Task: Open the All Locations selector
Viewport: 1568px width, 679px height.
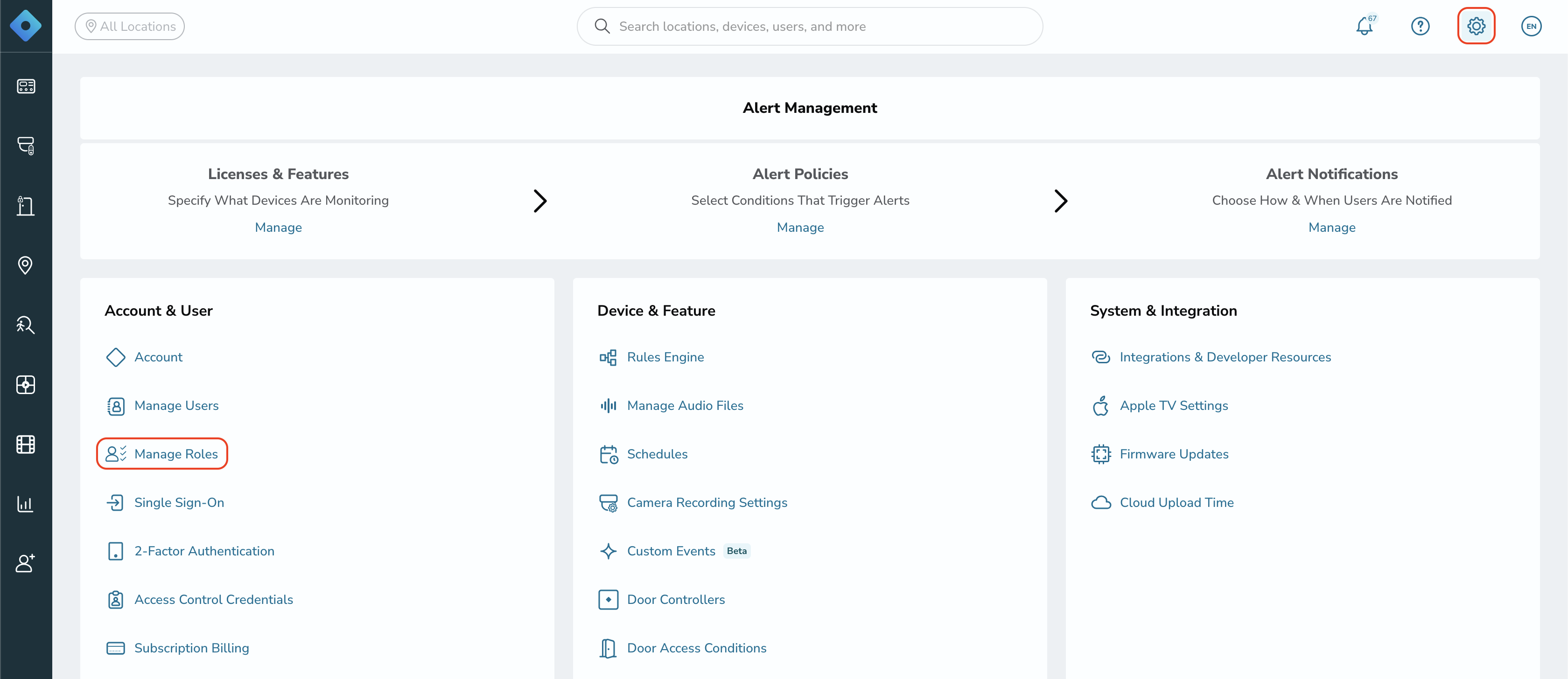Action: tap(130, 26)
